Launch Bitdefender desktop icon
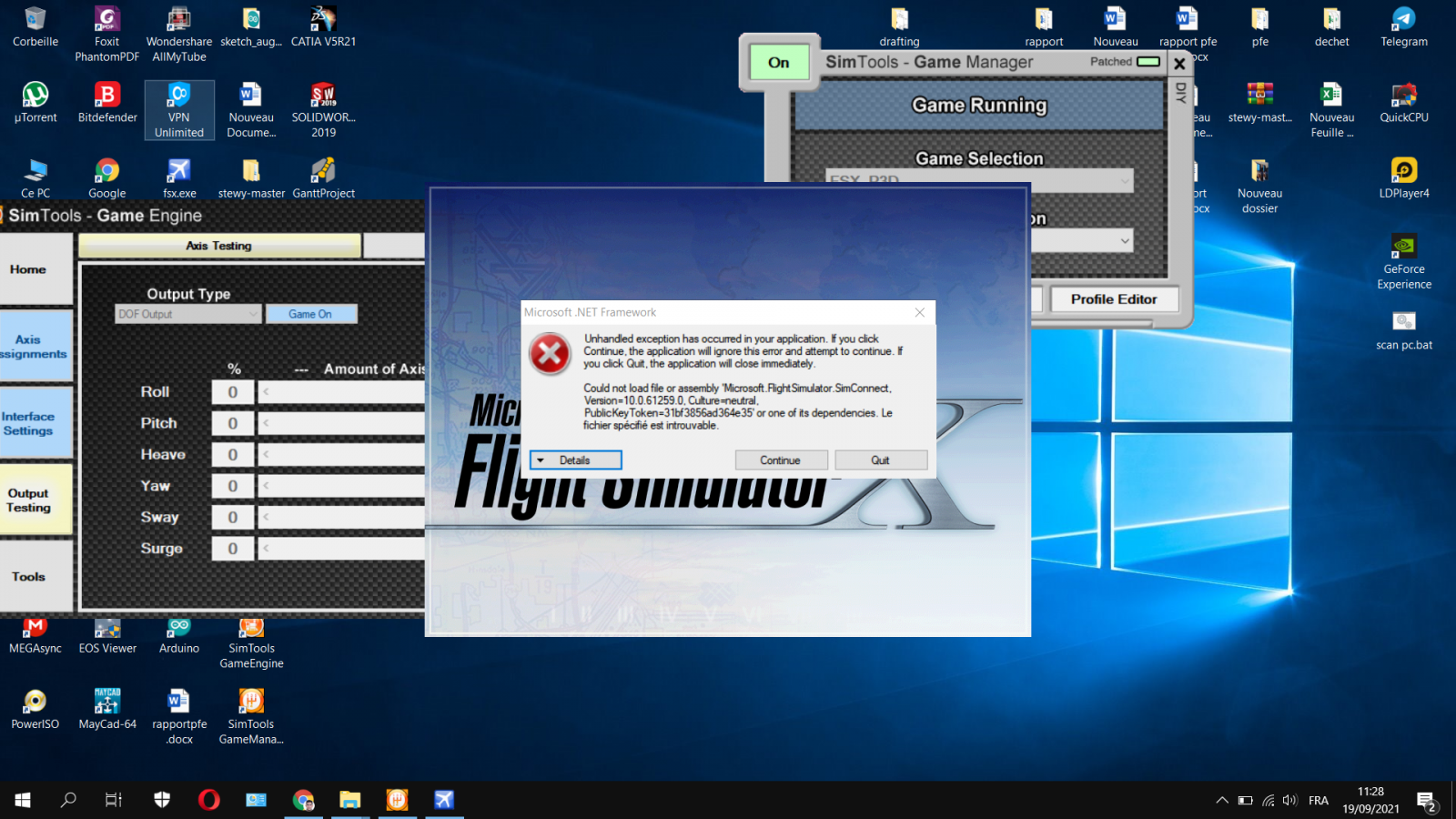 pos(107,103)
